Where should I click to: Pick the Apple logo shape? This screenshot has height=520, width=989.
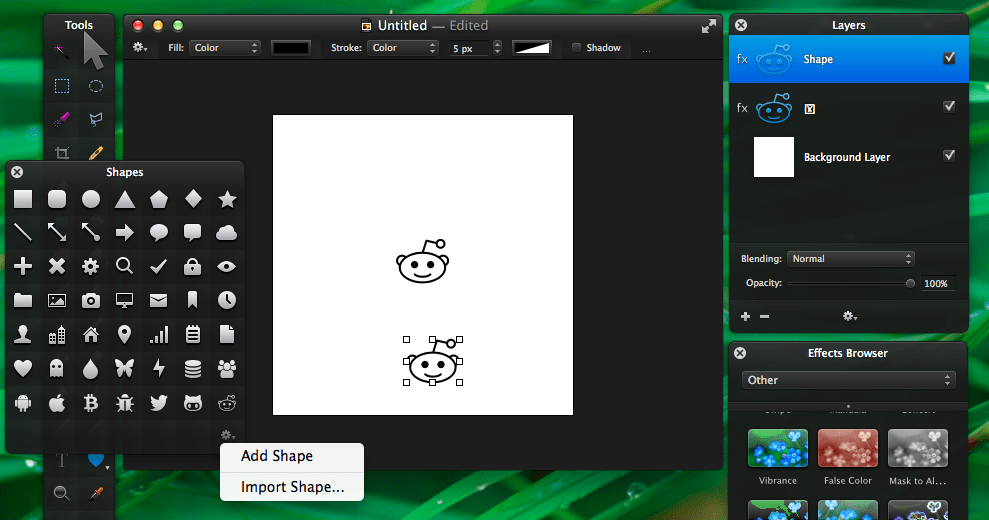click(x=57, y=403)
